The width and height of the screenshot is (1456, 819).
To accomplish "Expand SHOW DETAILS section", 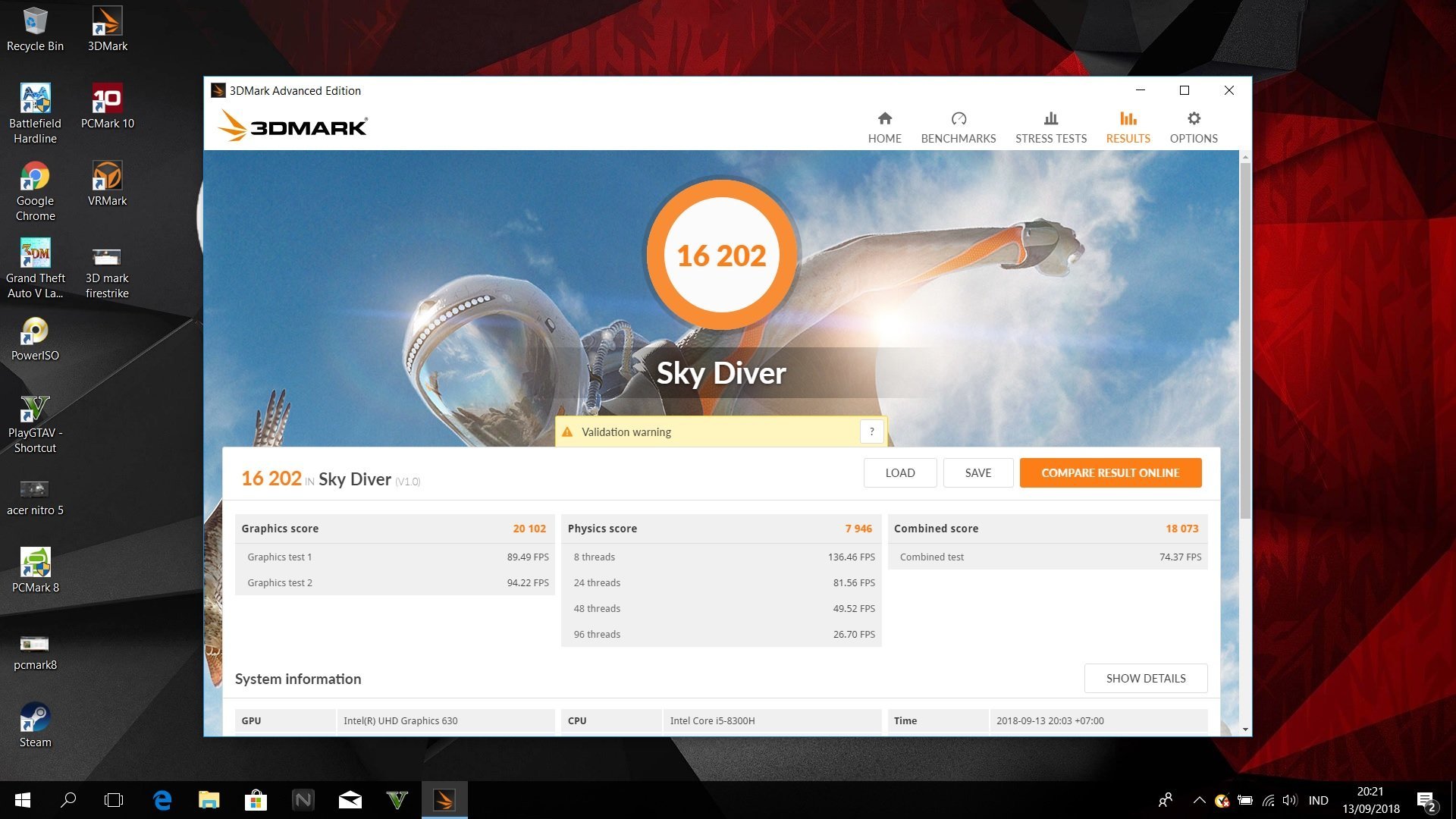I will coord(1145,678).
